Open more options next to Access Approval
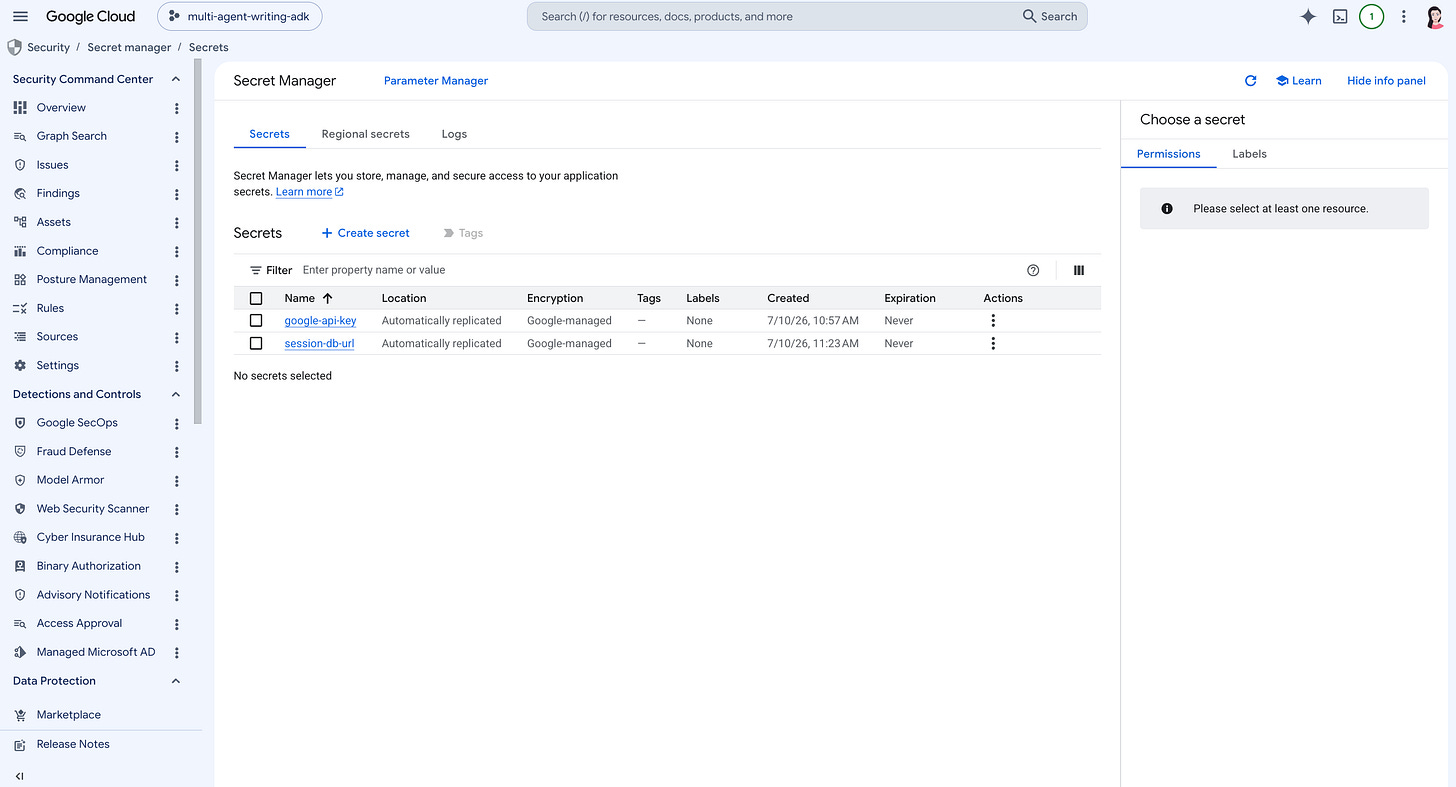The width and height of the screenshot is (1456, 787). click(x=177, y=624)
